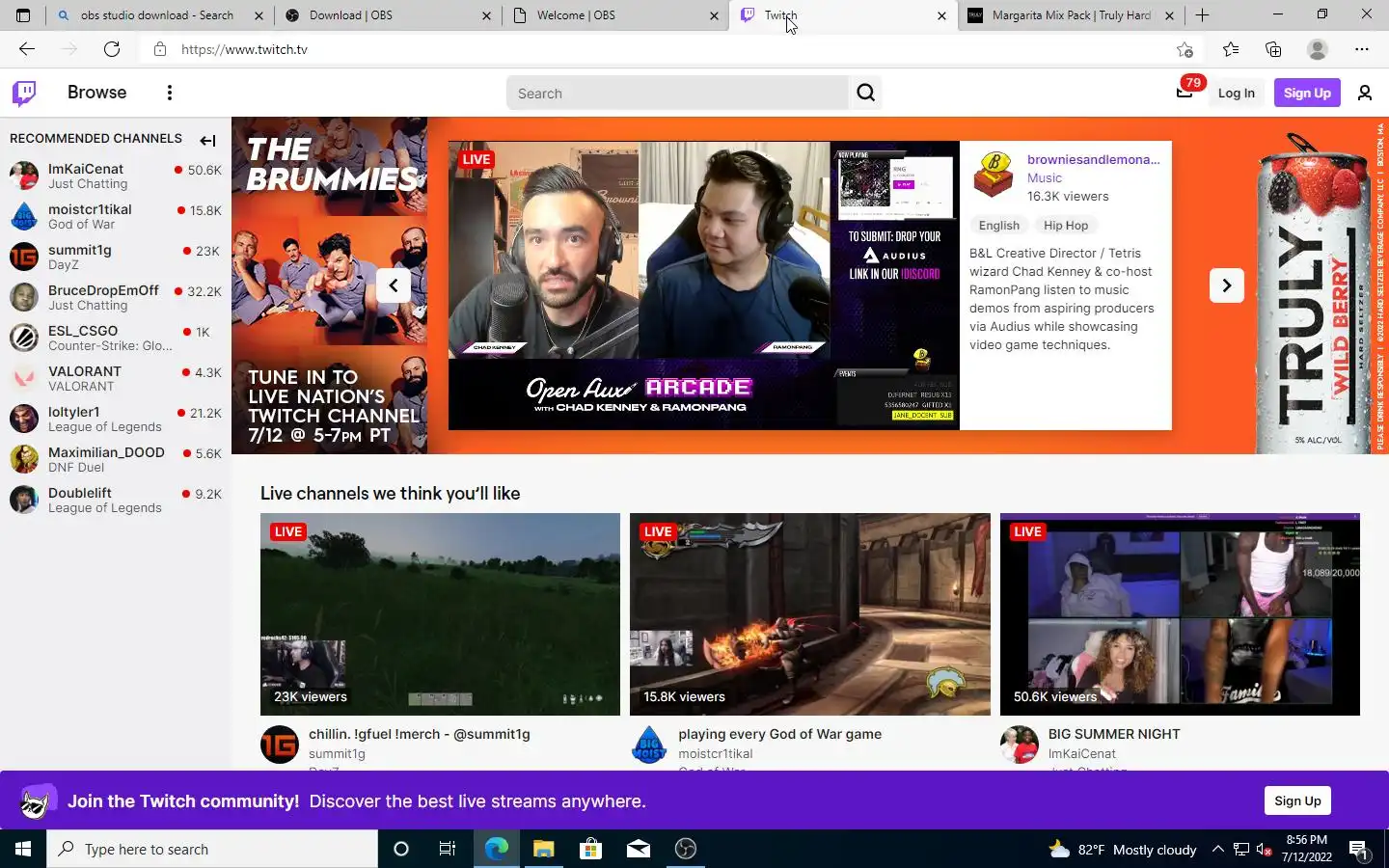The image size is (1389, 868).
Task: Close the Twitch browser tab
Action: [x=941, y=15]
